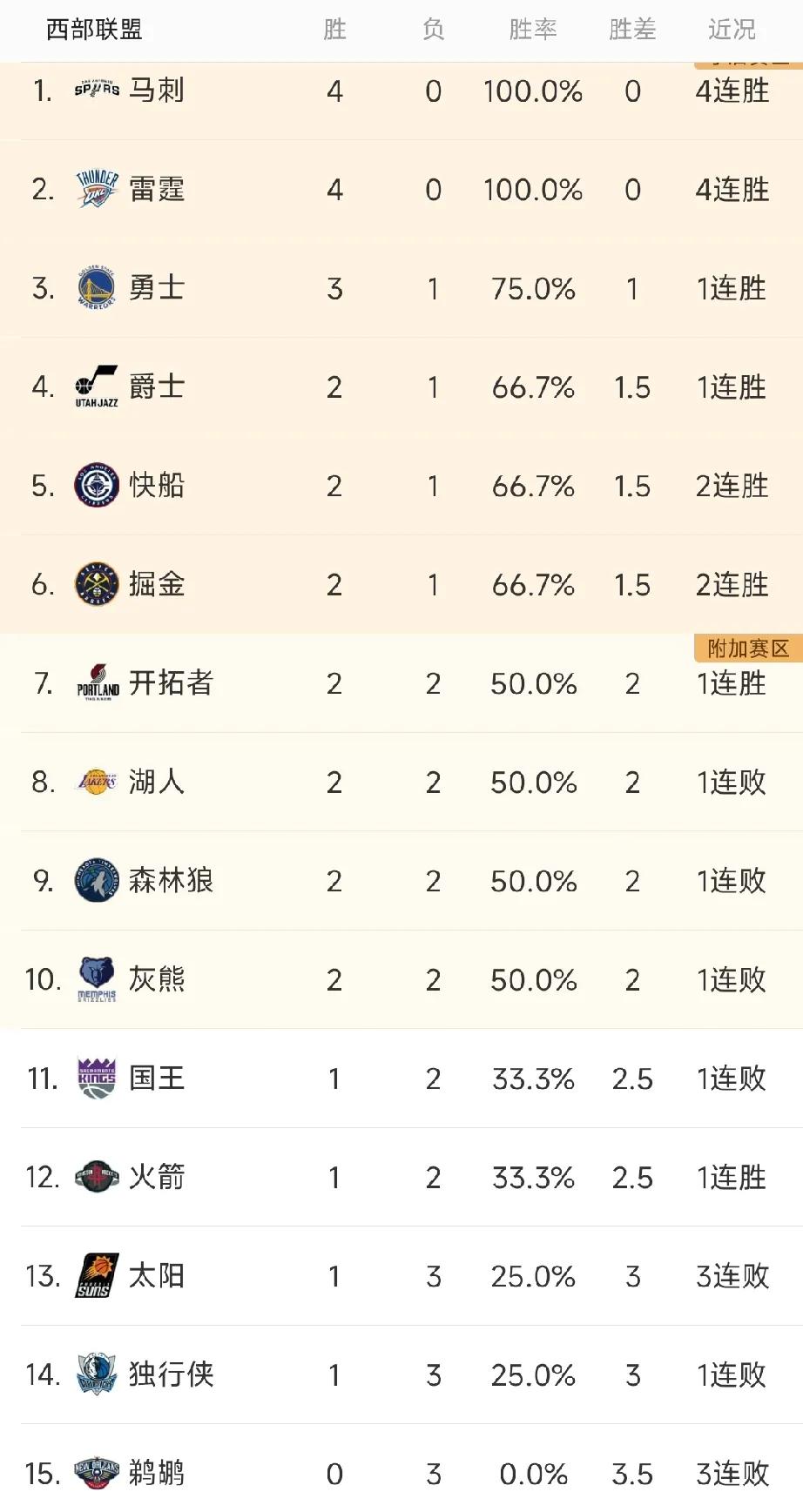Open the Warriors logo icon
This screenshot has height=1512, width=803.
(97, 288)
